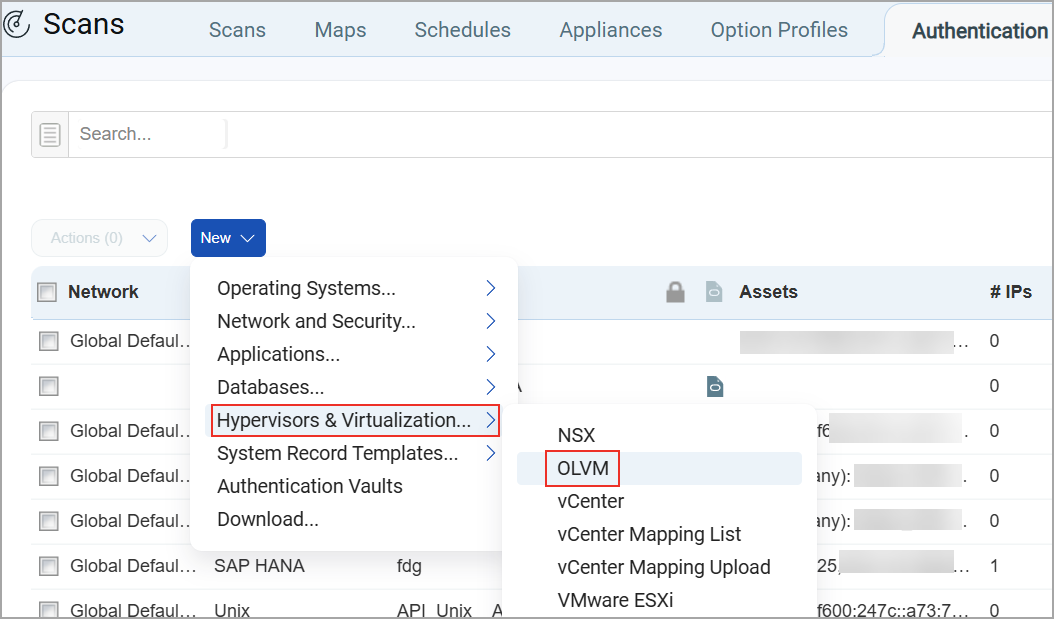Open Authentication Vaults menu entry
The height and width of the screenshot is (619, 1054).
(310, 486)
